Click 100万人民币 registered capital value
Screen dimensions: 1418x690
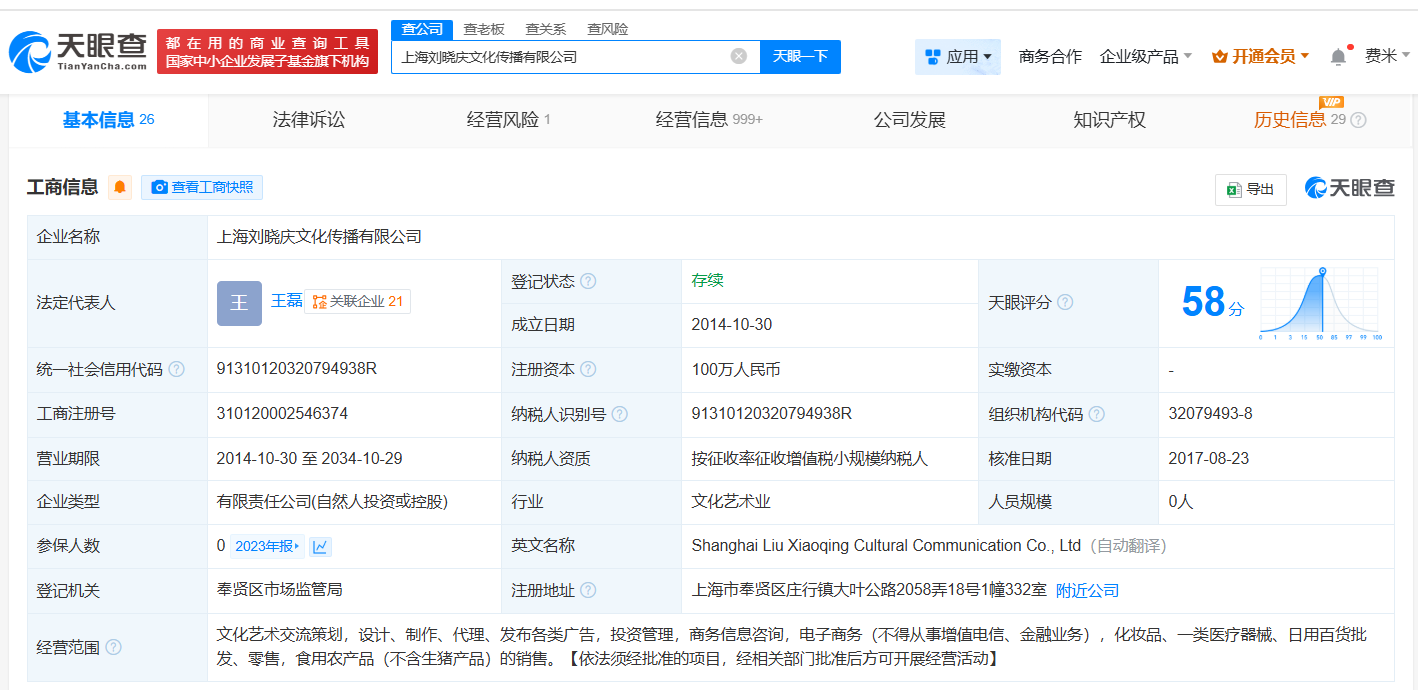pos(735,370)
